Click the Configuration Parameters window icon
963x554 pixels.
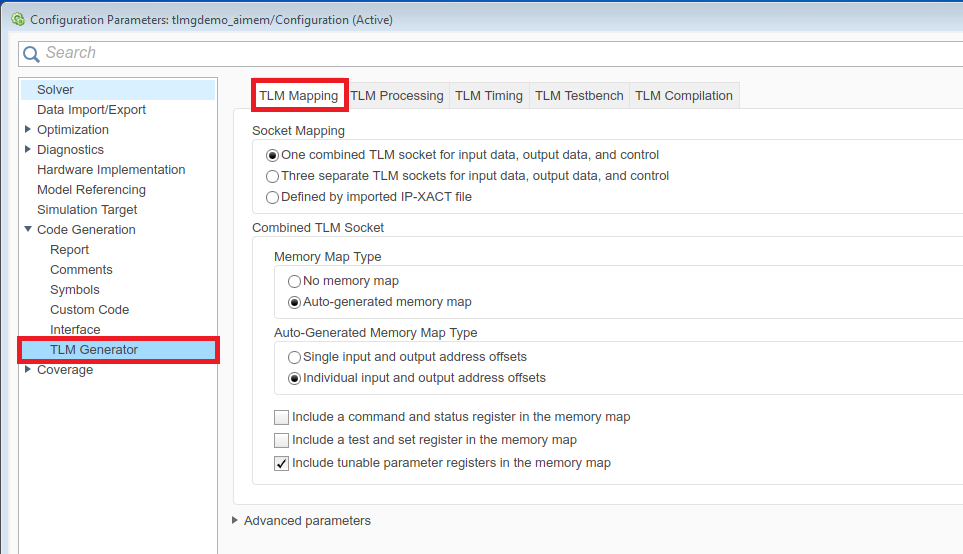coord(17,19)
